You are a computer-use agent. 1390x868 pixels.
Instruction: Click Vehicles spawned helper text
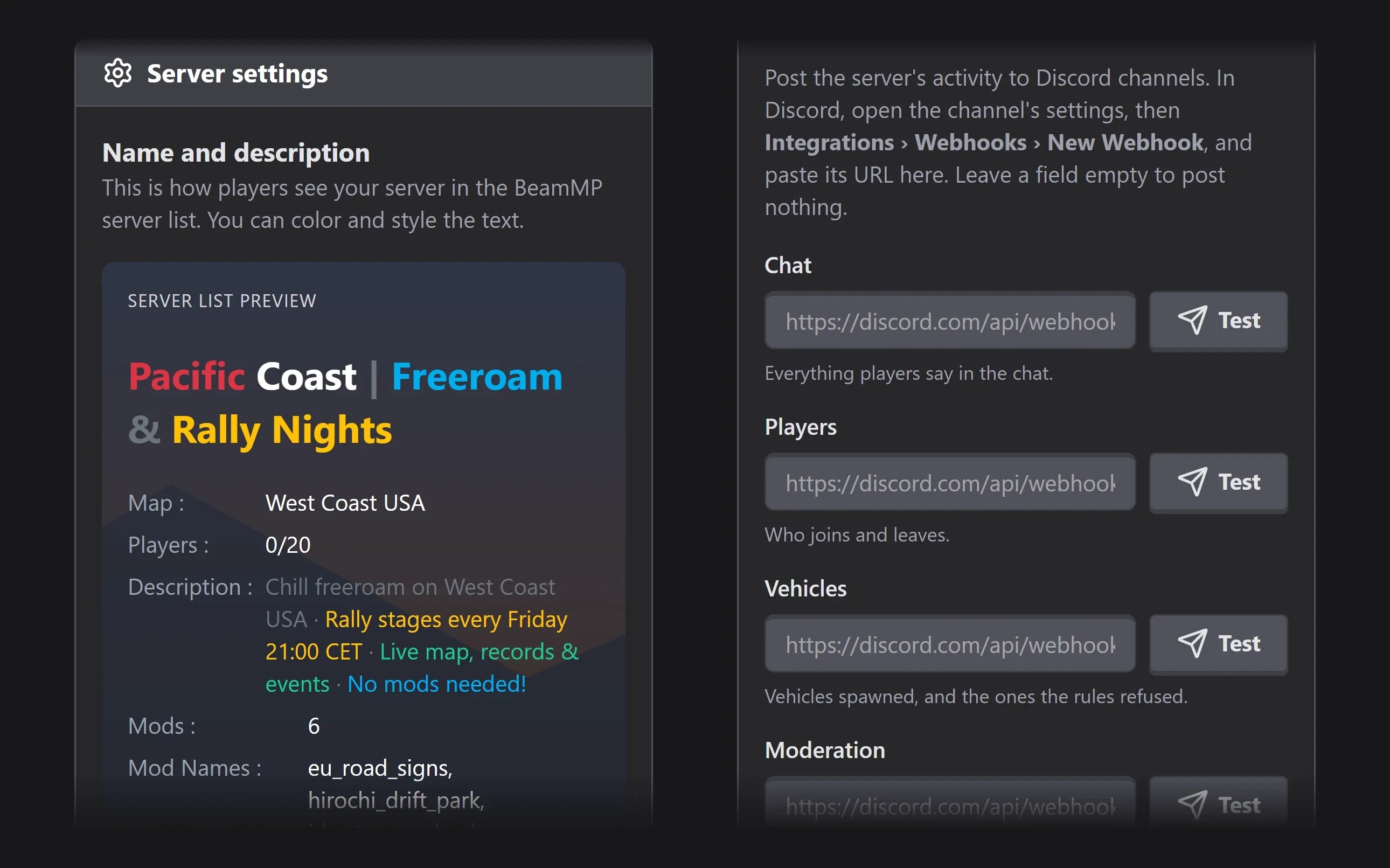(976, 697)
